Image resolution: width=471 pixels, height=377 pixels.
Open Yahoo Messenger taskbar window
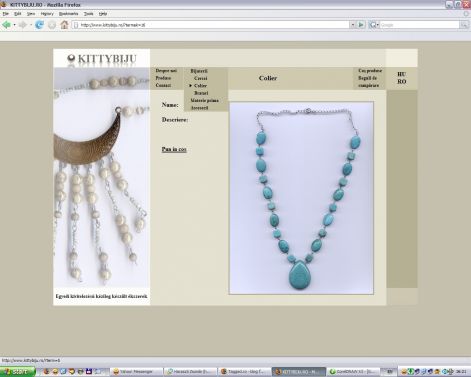pos(137,371)
